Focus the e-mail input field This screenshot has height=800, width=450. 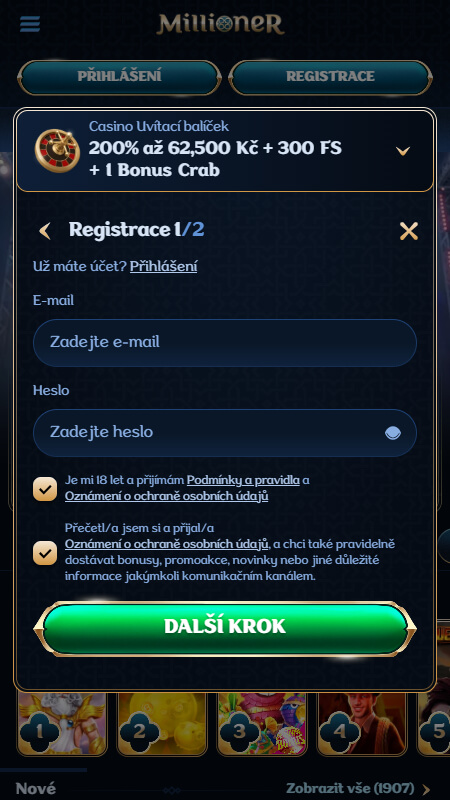pyautogui.click(x=225, y=342)
